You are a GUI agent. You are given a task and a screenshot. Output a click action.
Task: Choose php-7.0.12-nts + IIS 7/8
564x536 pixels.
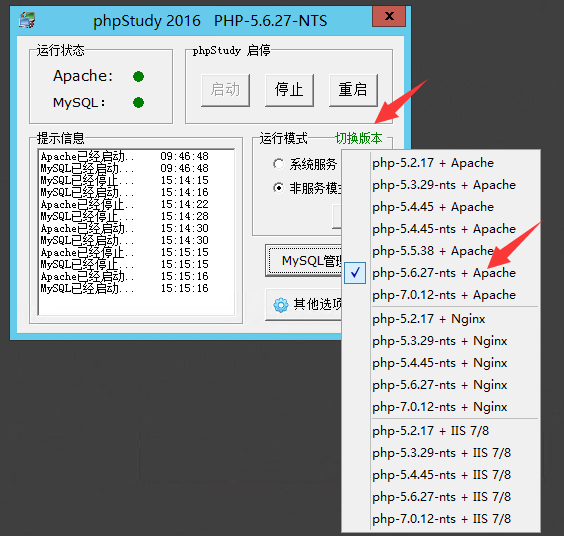441,518
